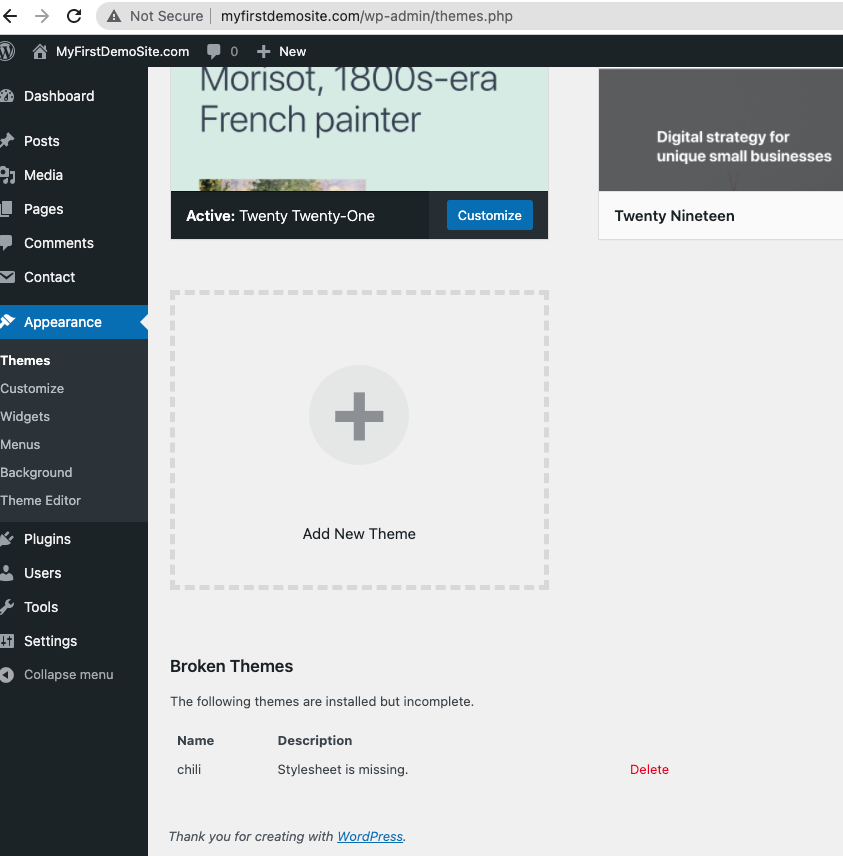Click the Contact envelope icon
Image resolution: width=843 pixels, height=856 pixels.
7,277
